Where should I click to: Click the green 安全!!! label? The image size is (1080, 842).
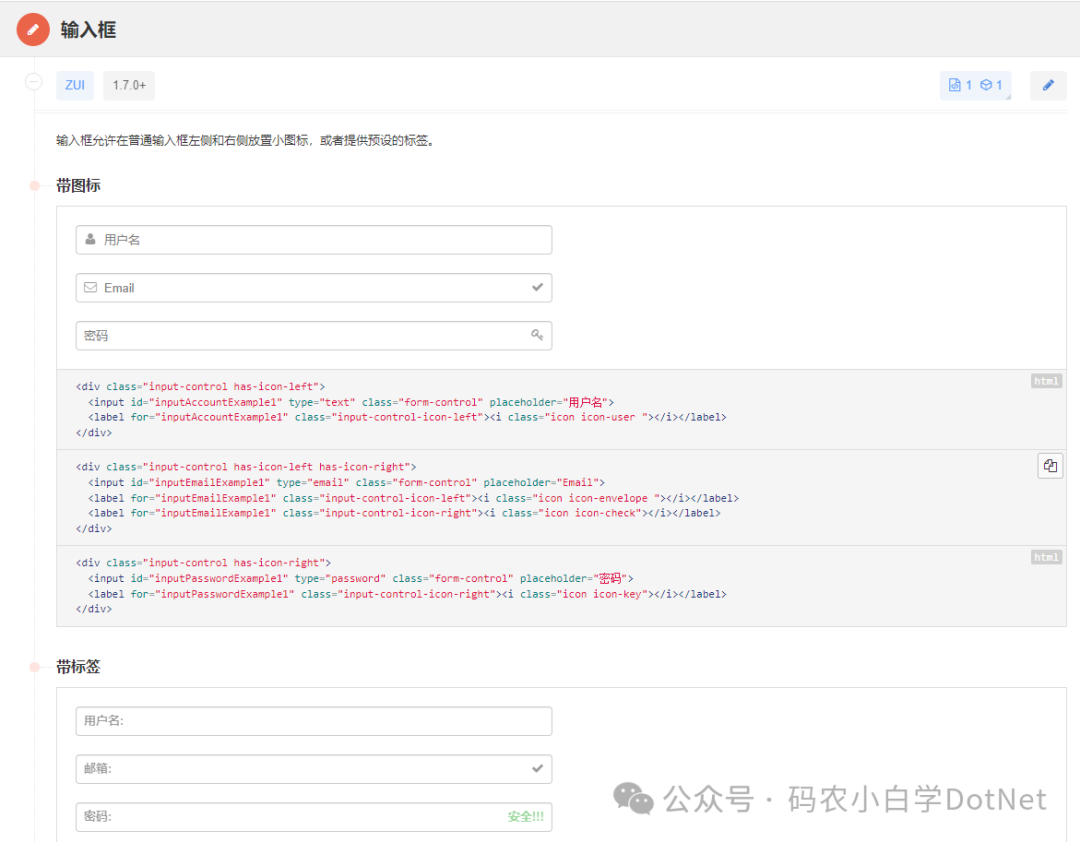(525, 817)
